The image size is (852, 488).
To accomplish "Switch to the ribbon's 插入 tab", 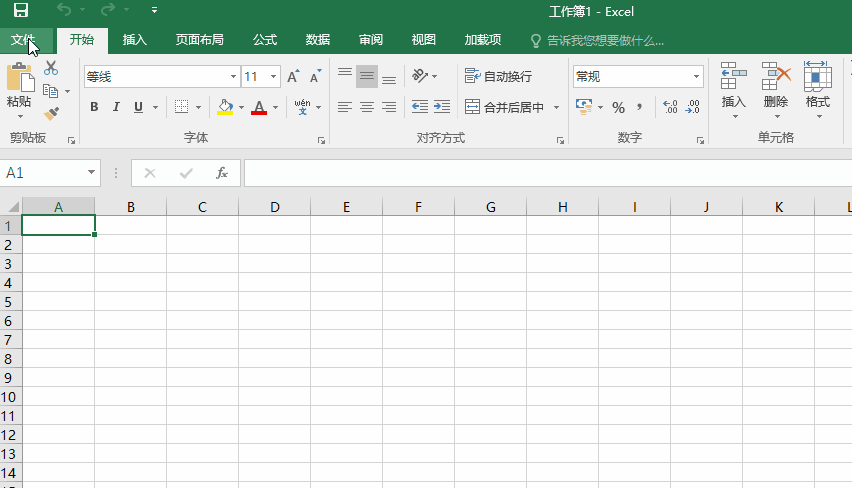I will click(x=135, y=40).
